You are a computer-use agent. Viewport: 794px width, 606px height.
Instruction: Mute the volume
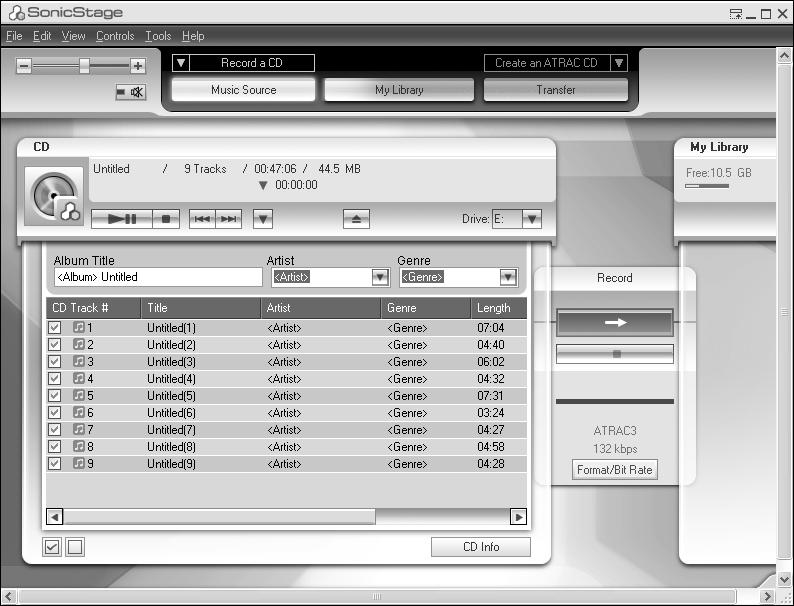[x=131, y=92]
